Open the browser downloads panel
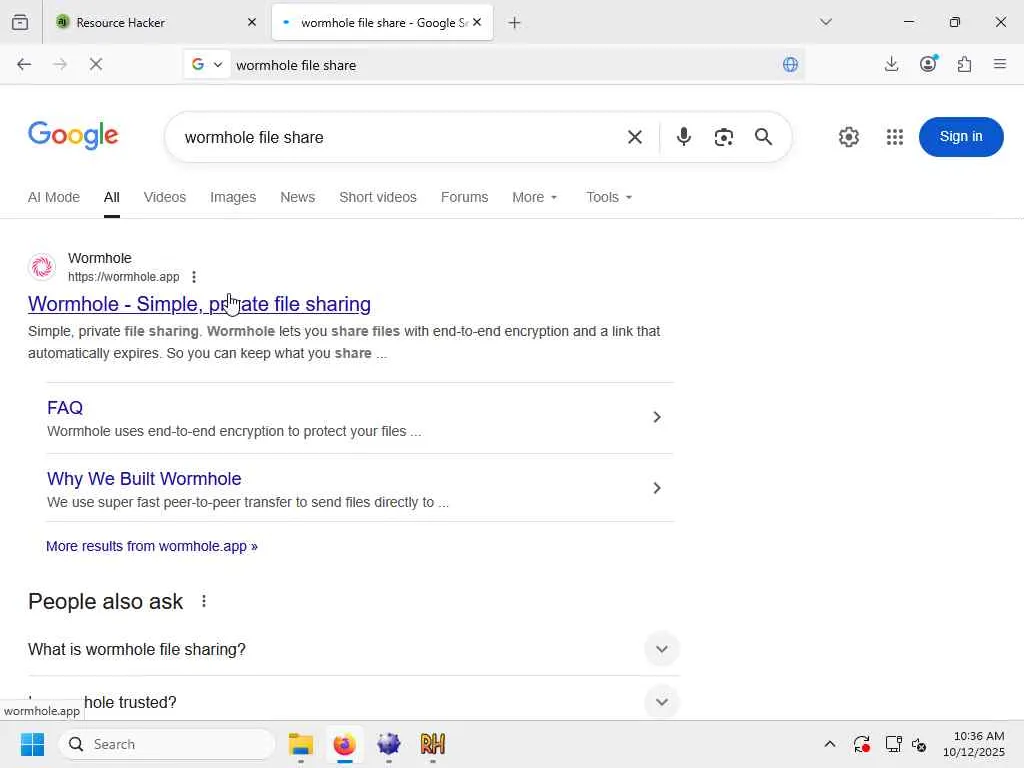Screen dimensions: 1024x768 pos(891,64)
